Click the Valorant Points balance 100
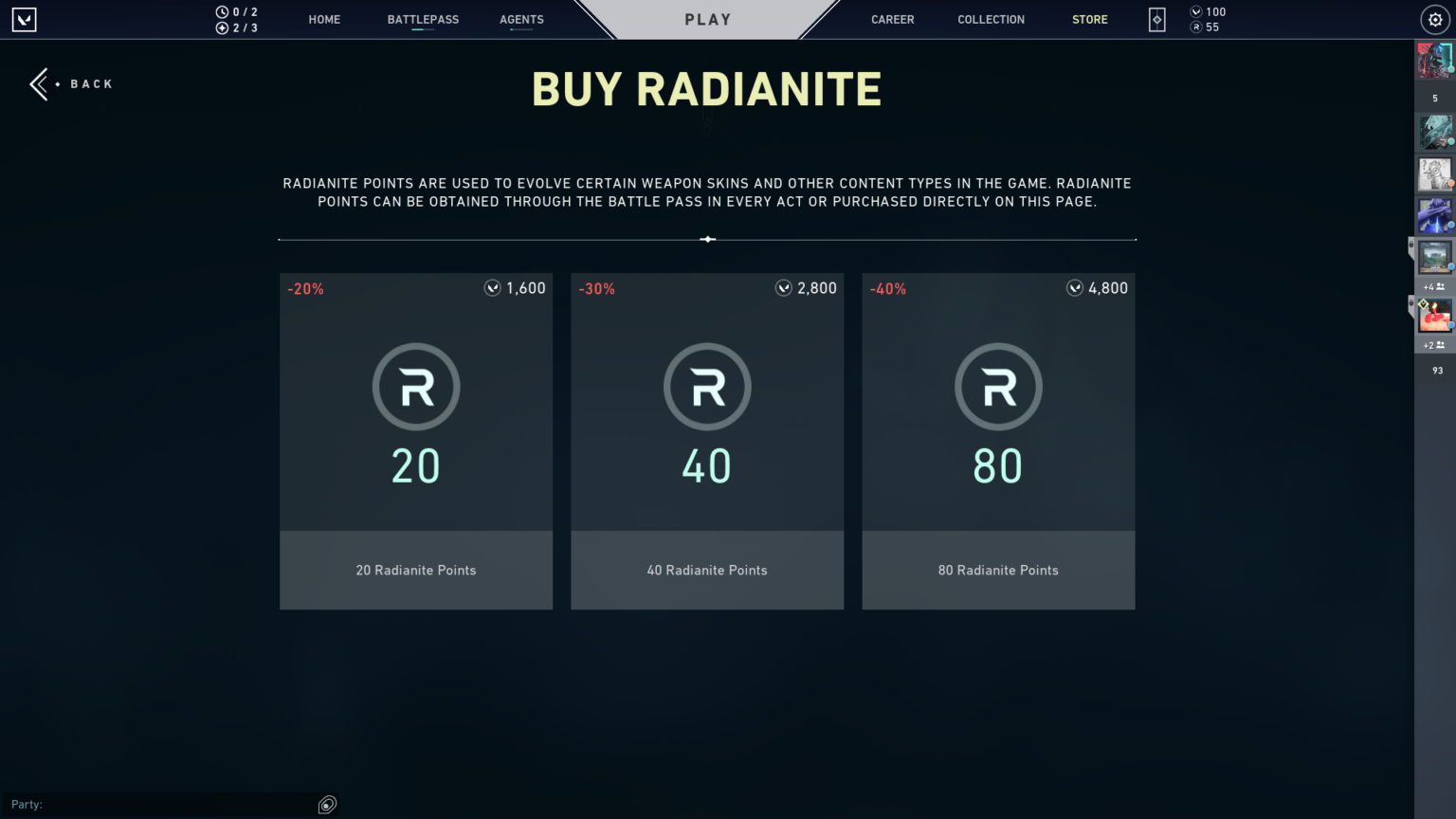The image size is (1456, 819). click(1209, 12)
